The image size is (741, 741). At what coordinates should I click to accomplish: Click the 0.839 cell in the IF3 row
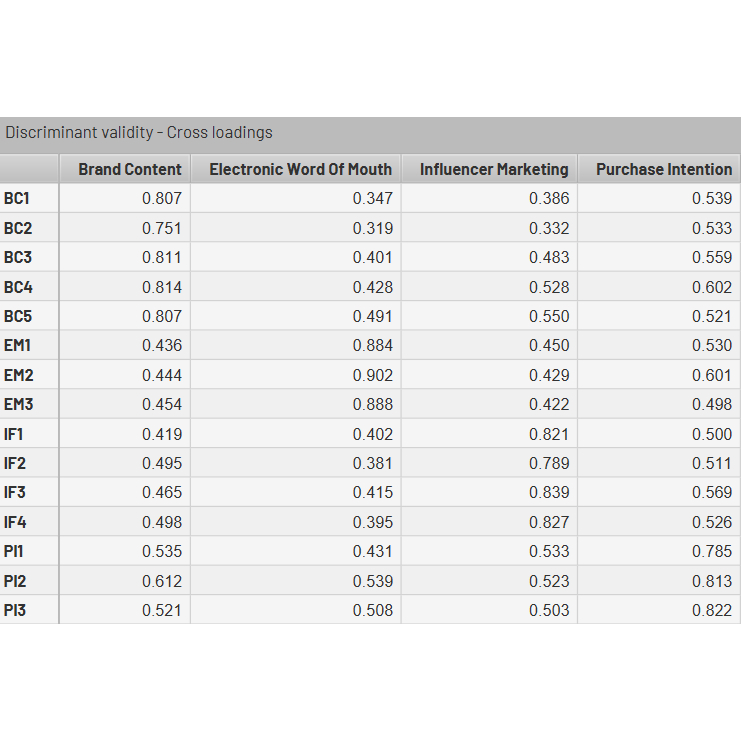[549, 492]
